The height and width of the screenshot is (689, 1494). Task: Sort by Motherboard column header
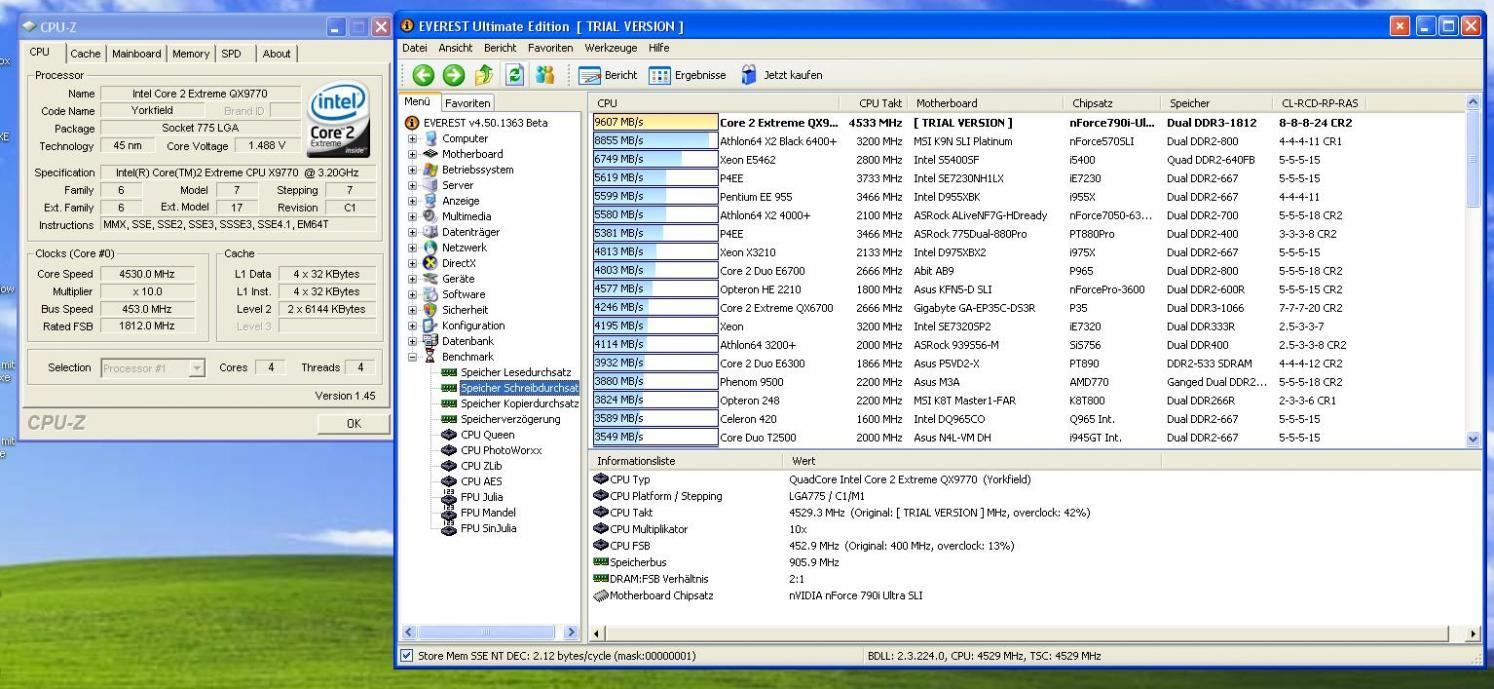[987, 103]
